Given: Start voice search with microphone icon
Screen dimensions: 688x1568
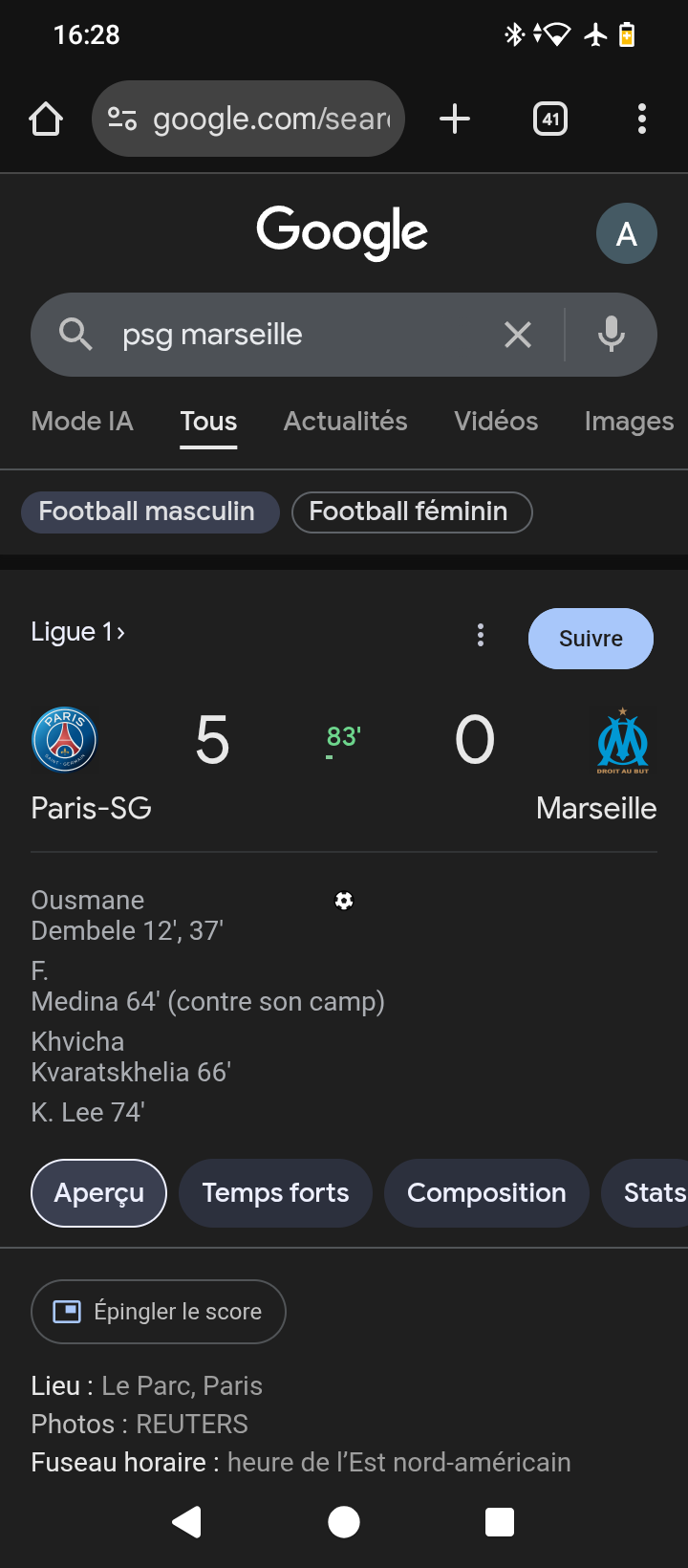Looking at the screenshot, I should (612, 335).
